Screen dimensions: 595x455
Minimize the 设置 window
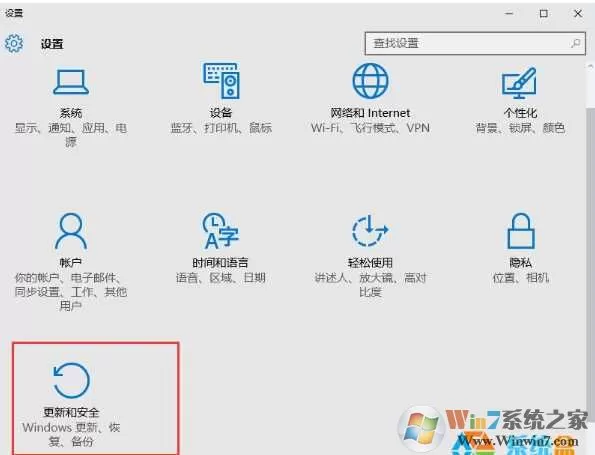[509, 14]
